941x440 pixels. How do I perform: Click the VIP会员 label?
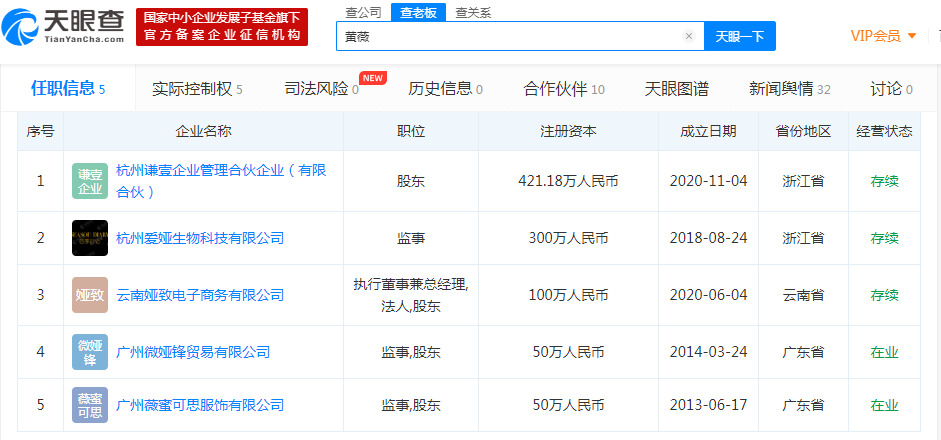coord(876,36)
